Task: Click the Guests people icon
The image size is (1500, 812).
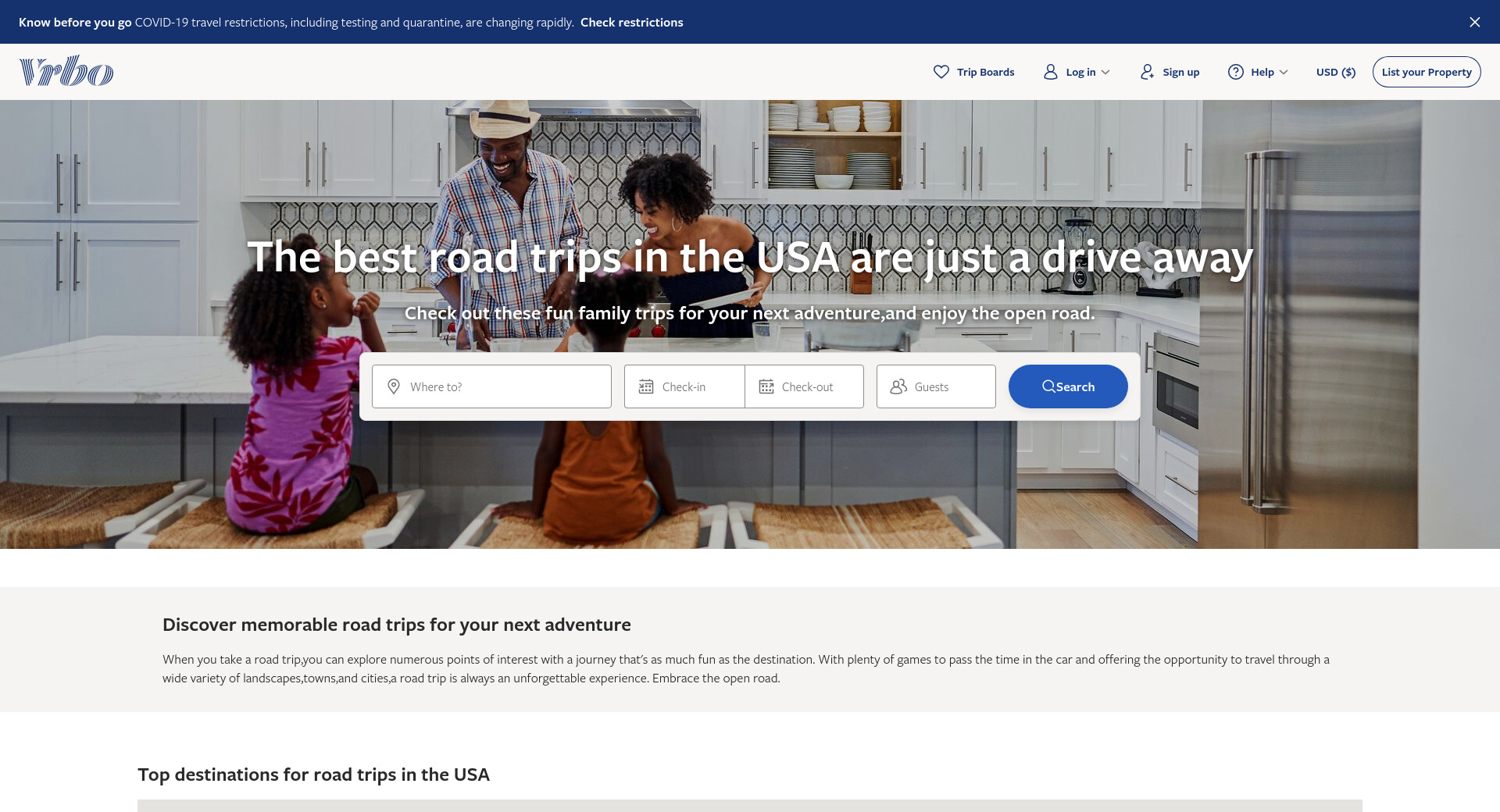Action: click(x=898, y=386)
